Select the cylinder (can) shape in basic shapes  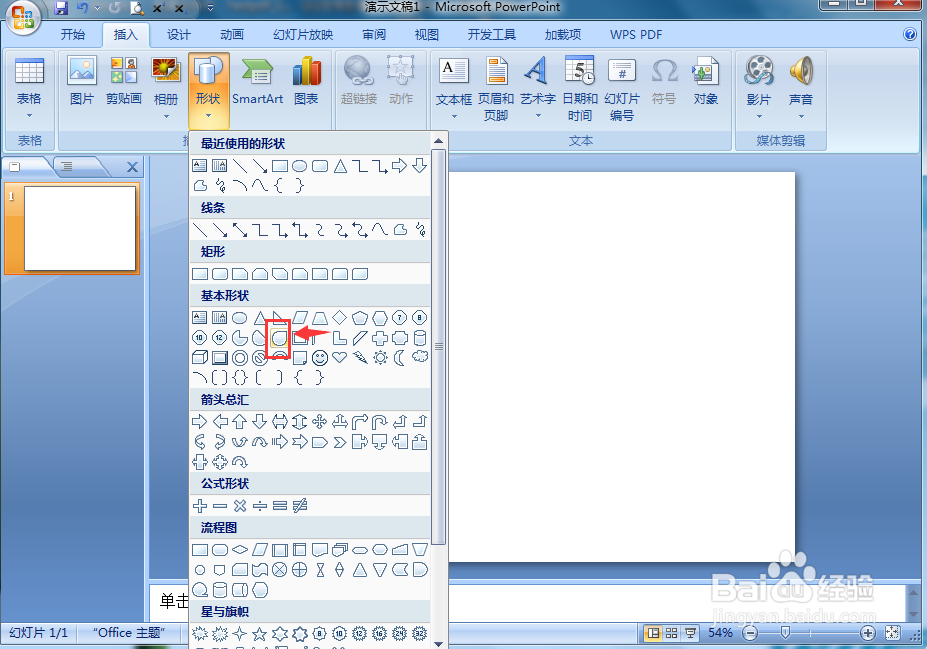[420, 338]
